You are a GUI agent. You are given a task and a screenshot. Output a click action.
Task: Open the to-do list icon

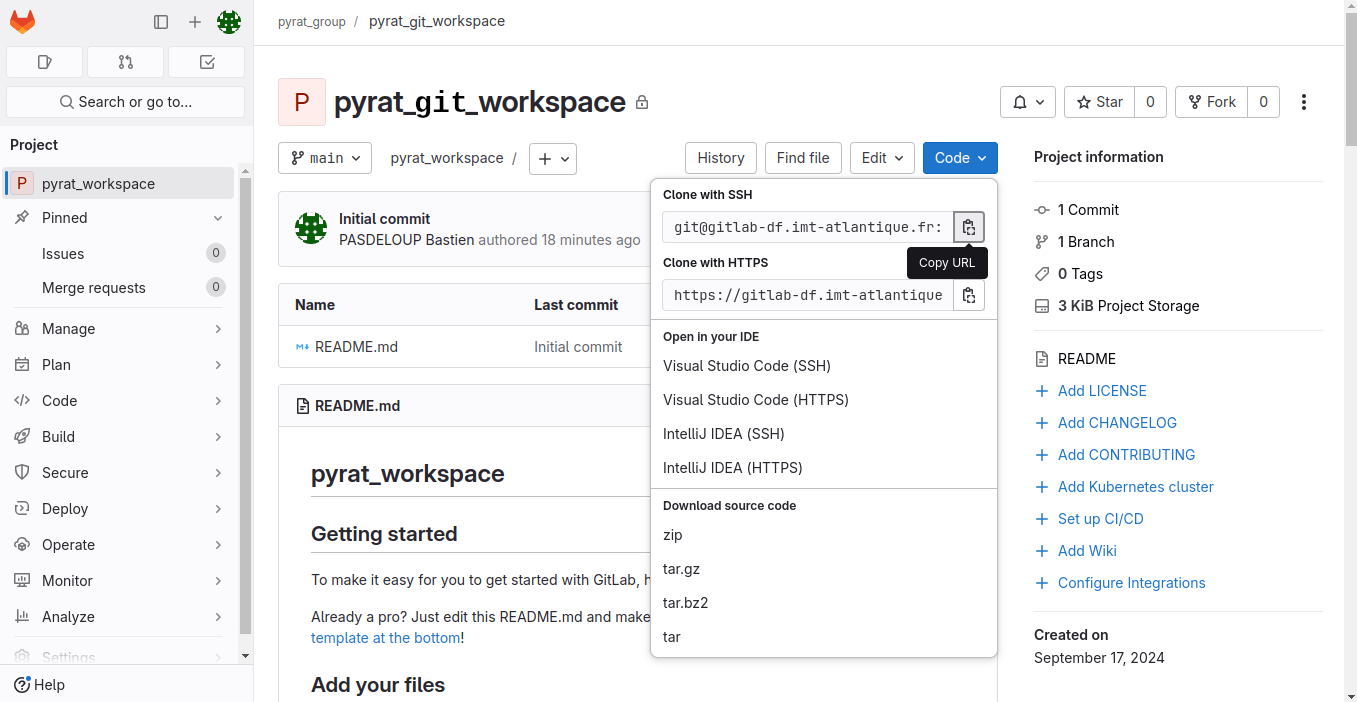click(207, 62)
